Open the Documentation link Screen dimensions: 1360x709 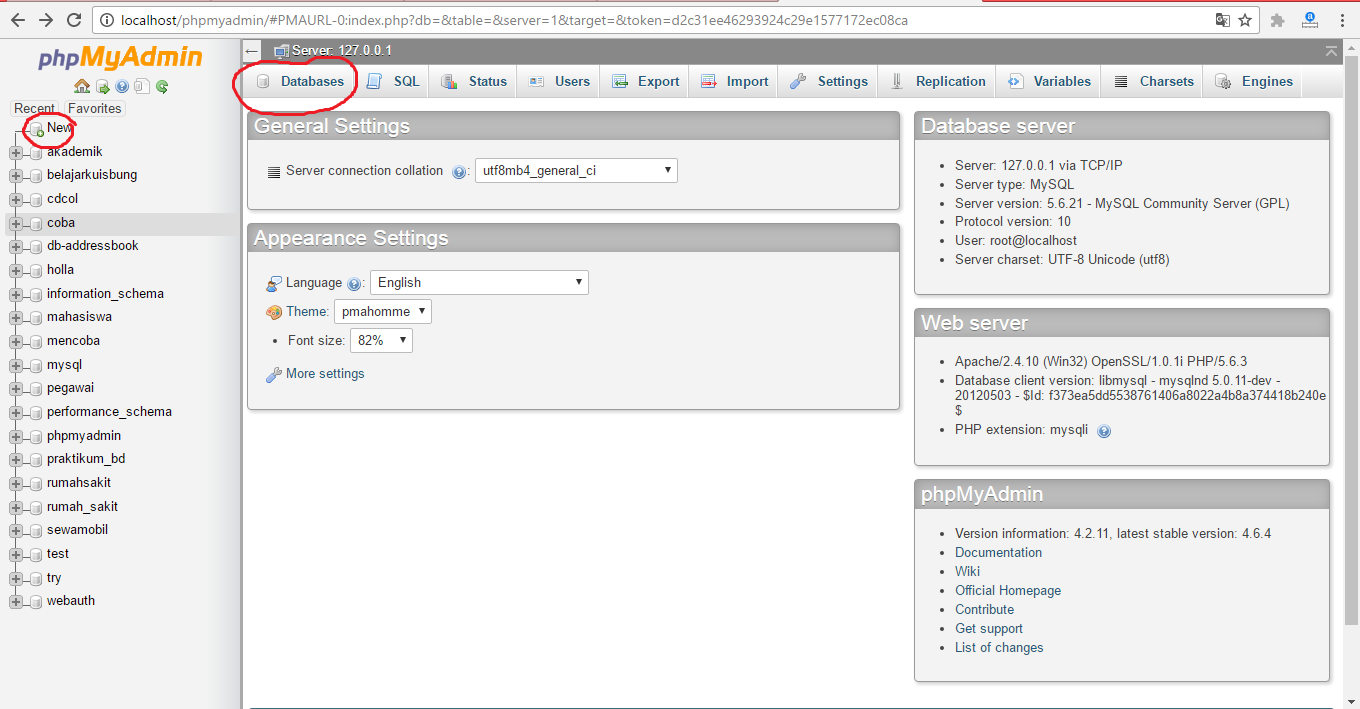coord(998,552)
